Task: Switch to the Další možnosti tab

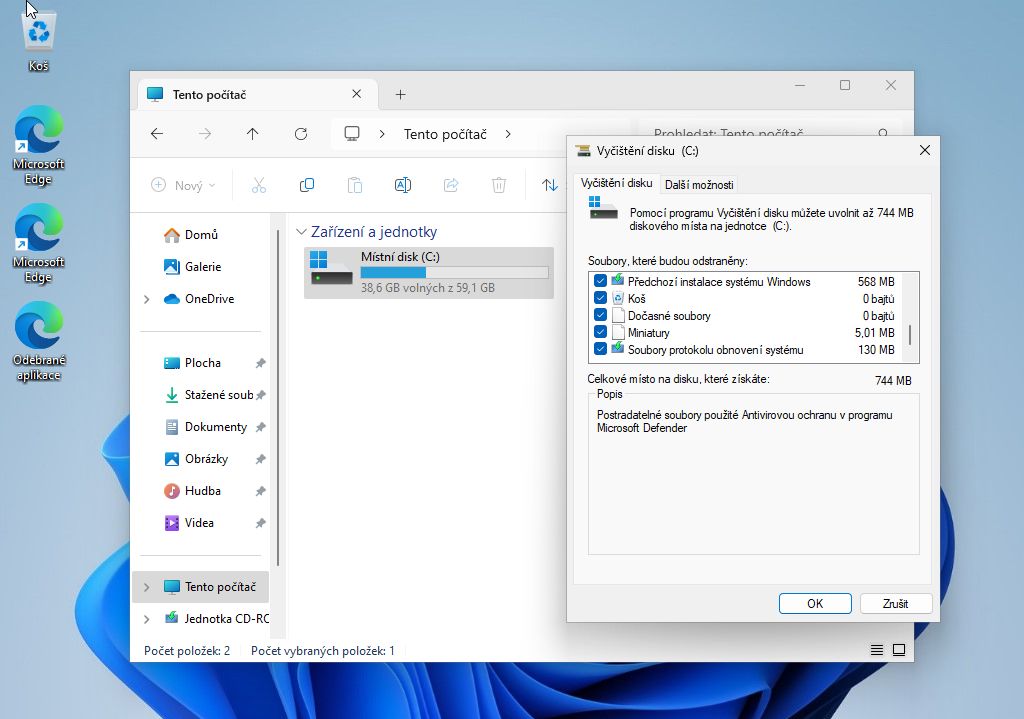Action: click(x=699, y=184)
